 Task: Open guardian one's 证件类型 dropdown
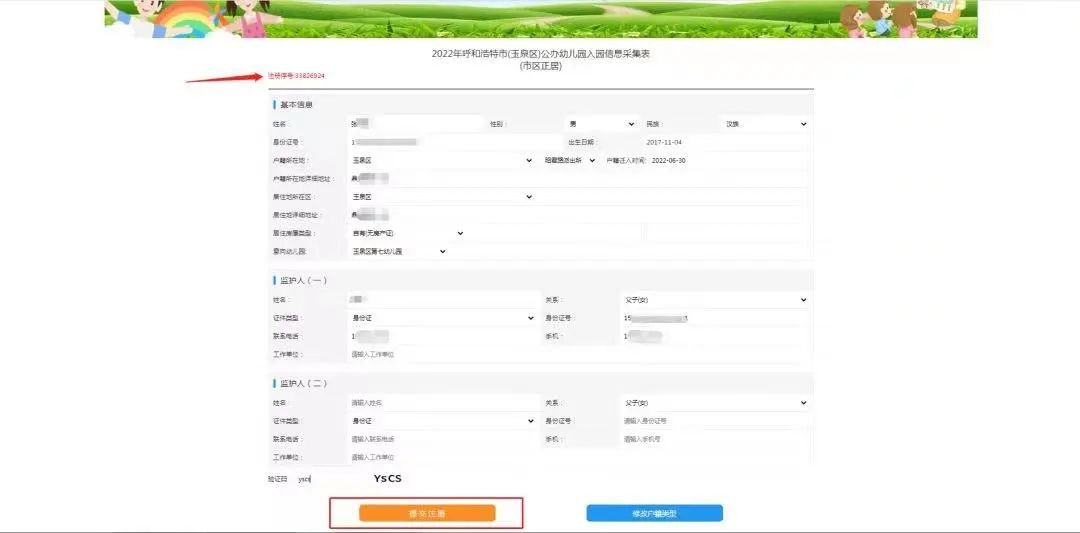(x=441, y=318)
